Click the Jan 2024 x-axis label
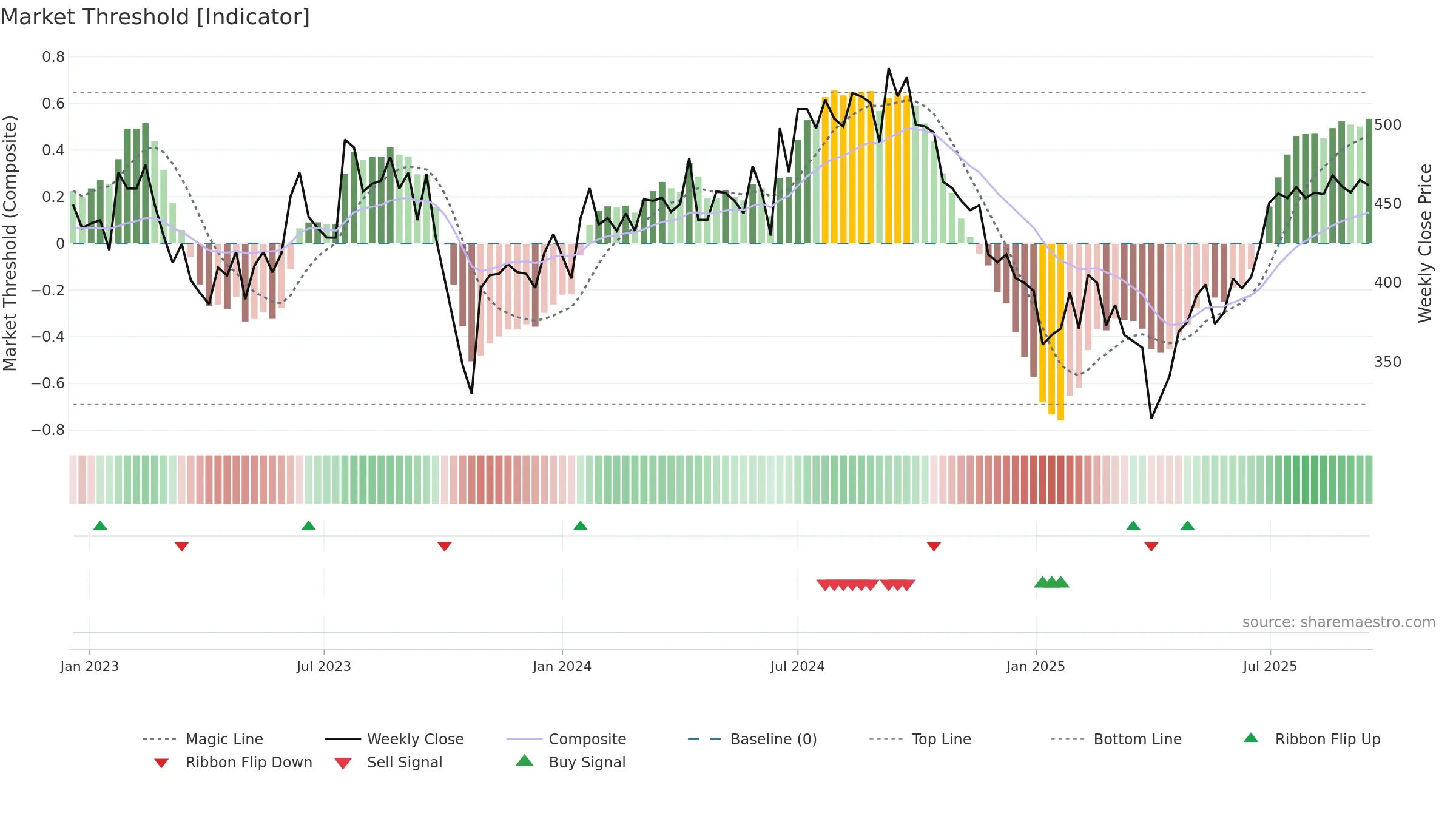This screenshot has height=819, width=1456. [x=562, y=666]
